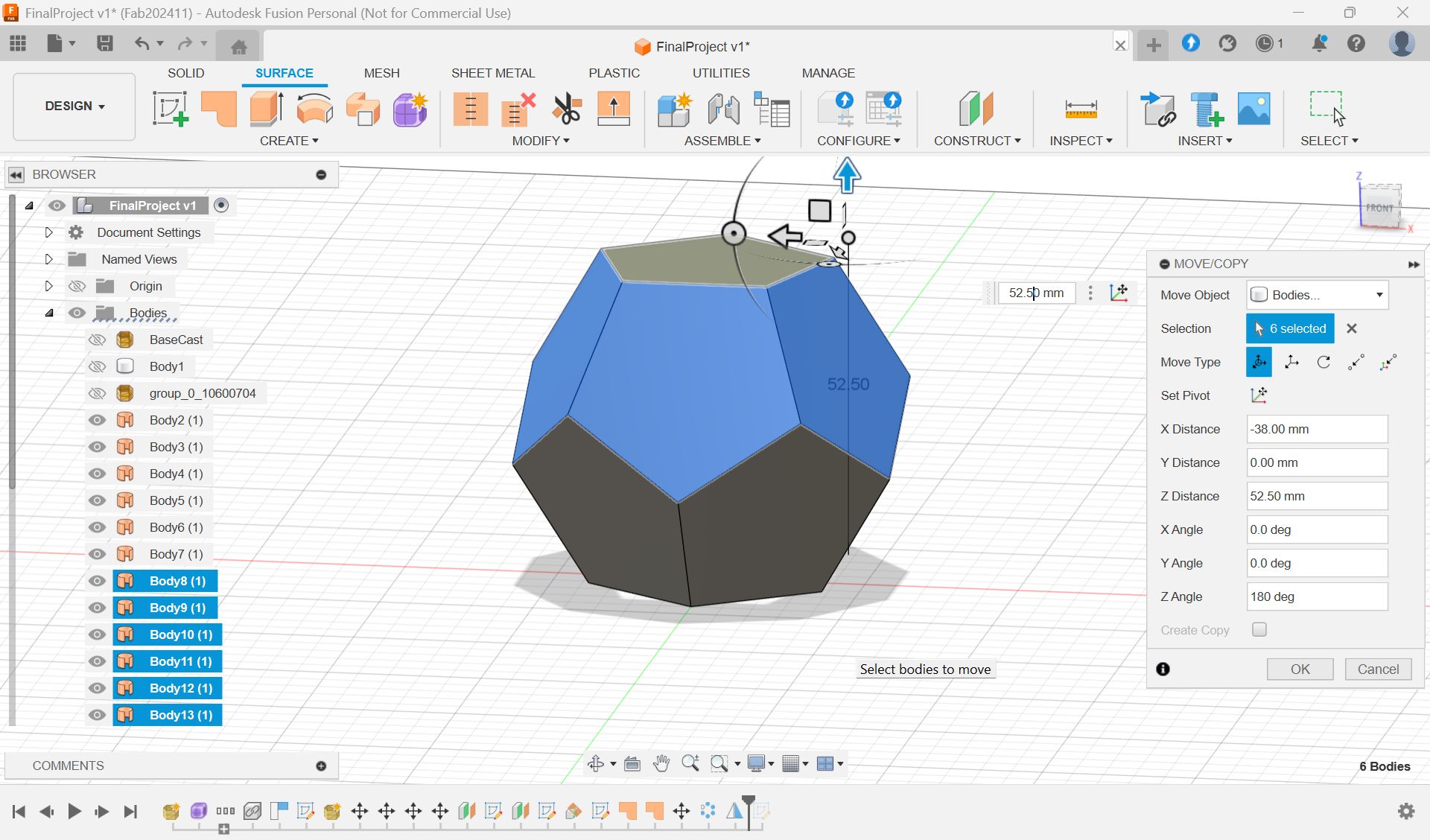
Task: Check the Create Copy checkbox
Action: point(1259,629)
